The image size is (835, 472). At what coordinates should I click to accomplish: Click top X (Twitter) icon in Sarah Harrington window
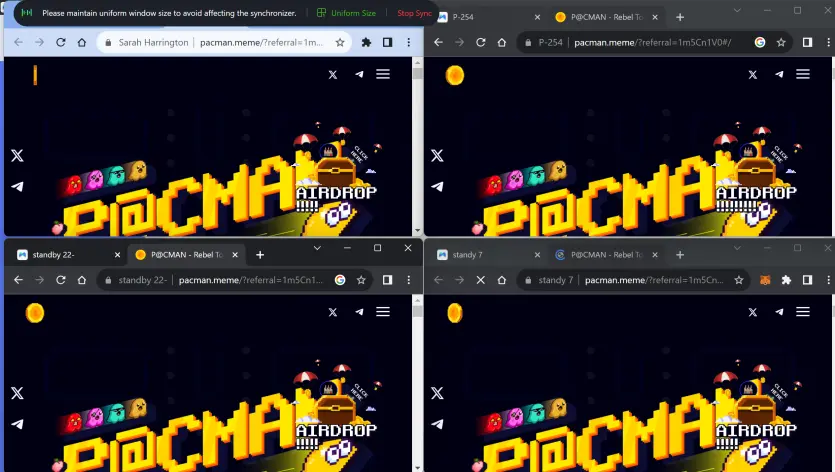click(x=333, y=75)
